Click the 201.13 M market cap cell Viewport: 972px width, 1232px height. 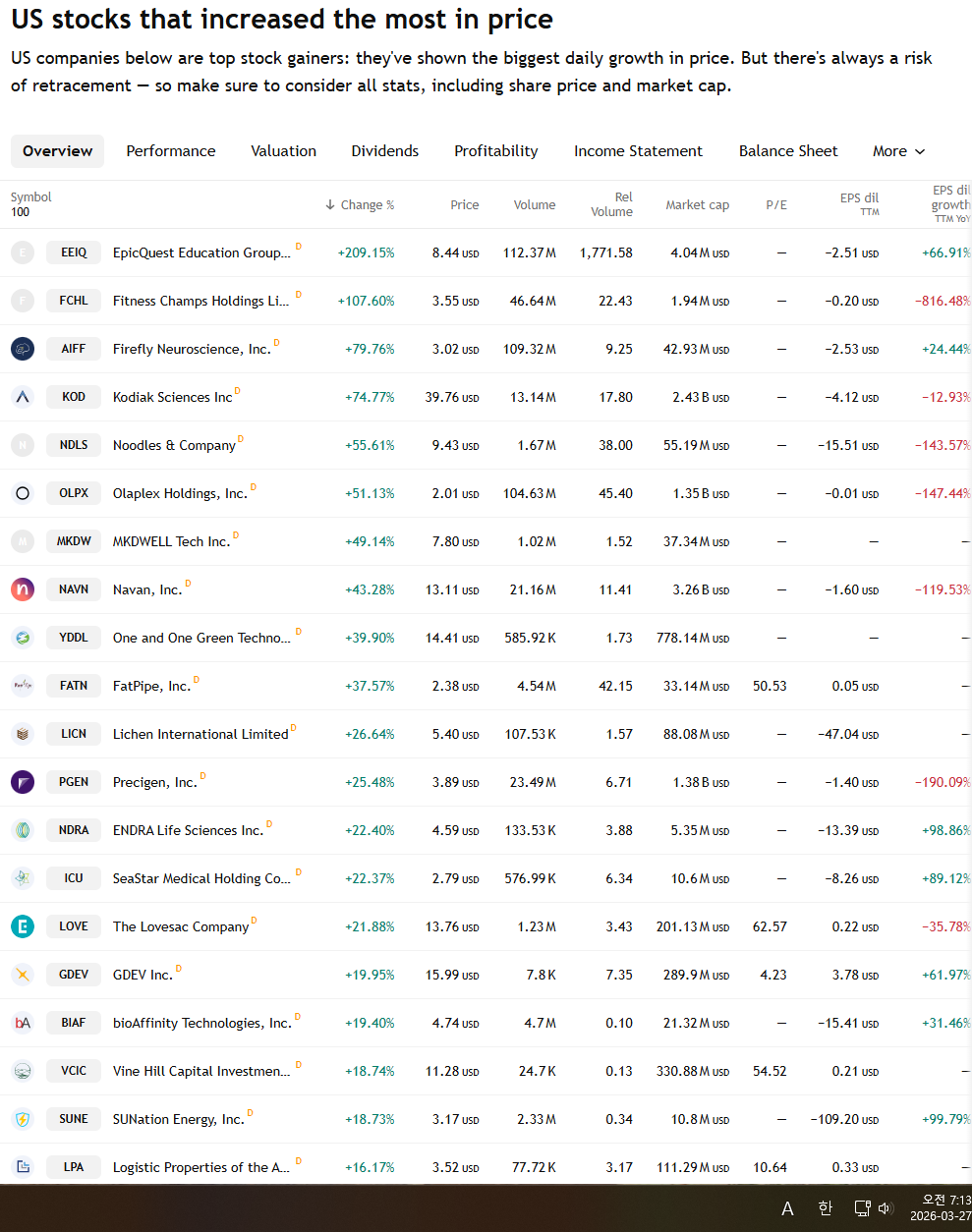point(693,926)
